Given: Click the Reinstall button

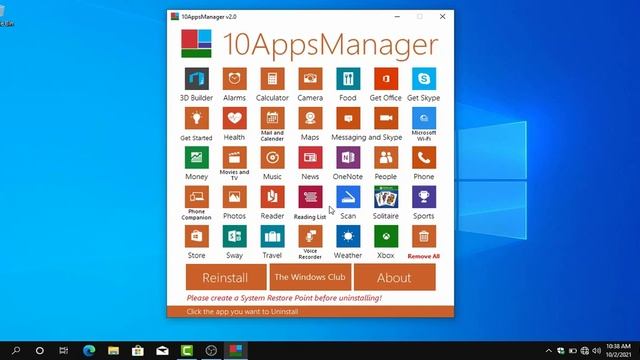Looking at the screenshot, I should click(x=226, y=277).
